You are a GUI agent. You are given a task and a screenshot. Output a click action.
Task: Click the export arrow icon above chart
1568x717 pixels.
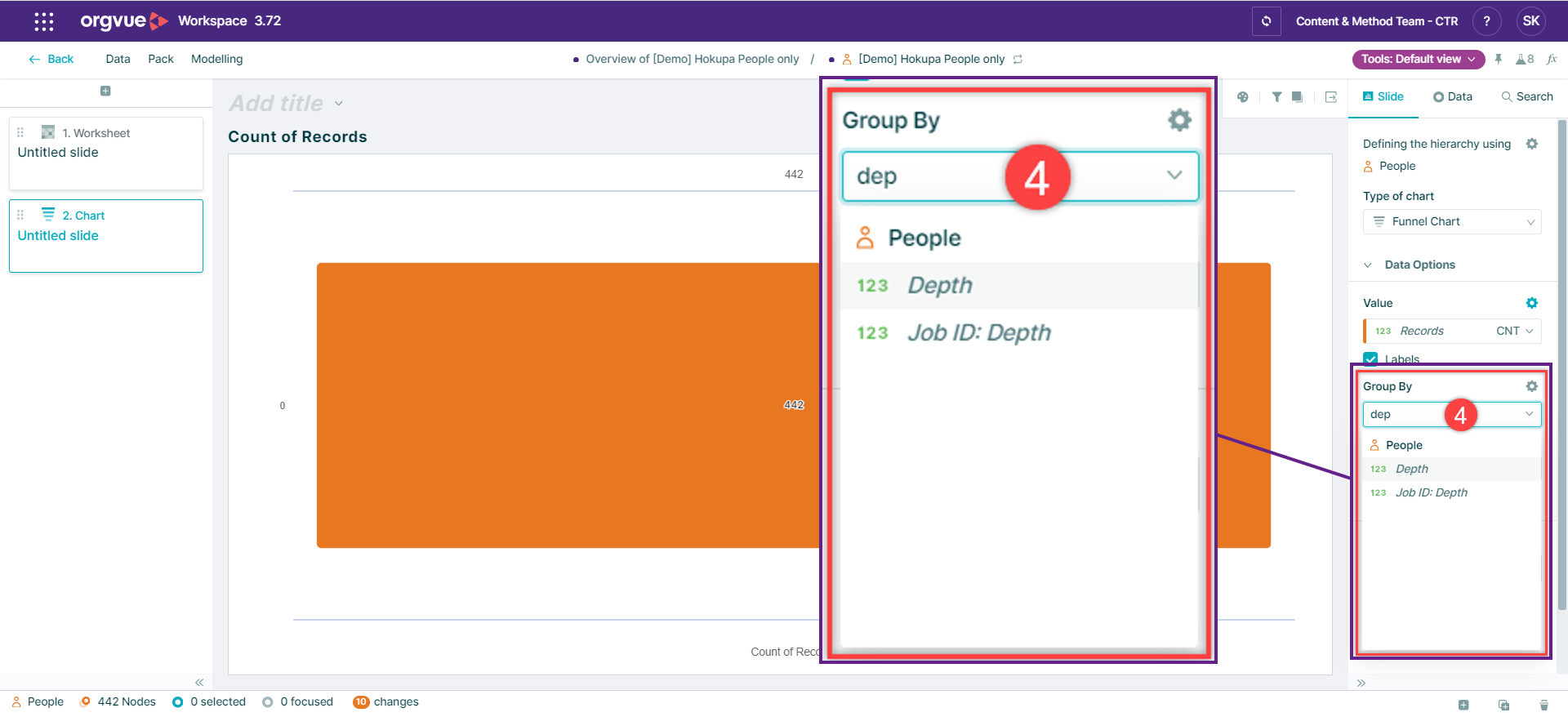[1331, 96]
